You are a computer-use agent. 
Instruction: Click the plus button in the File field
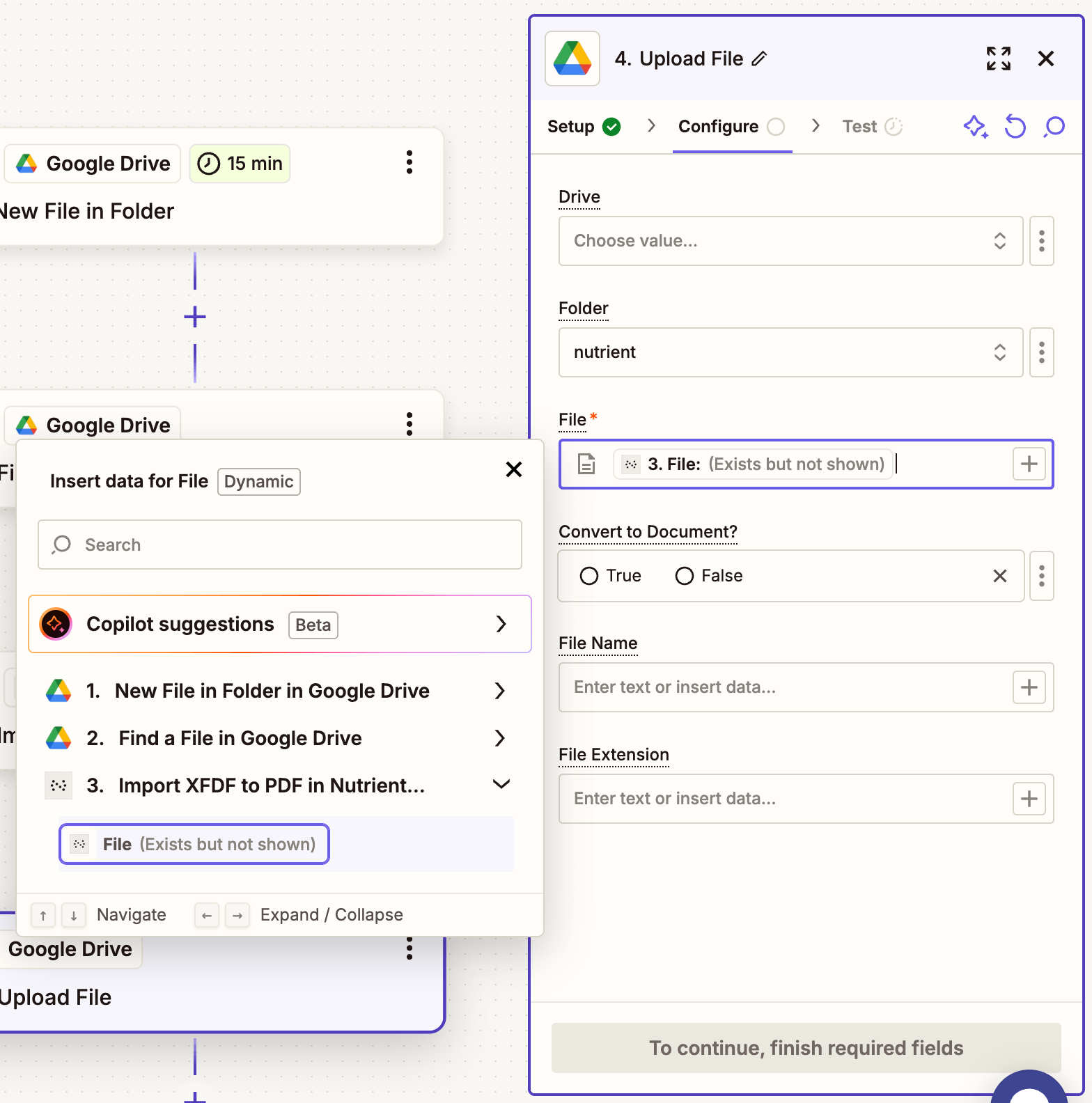coord(1029,464)
